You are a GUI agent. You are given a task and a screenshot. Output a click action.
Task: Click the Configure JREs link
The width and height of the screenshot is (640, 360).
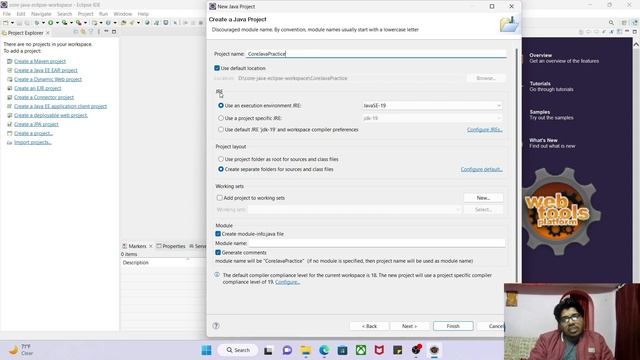point(484,129)
